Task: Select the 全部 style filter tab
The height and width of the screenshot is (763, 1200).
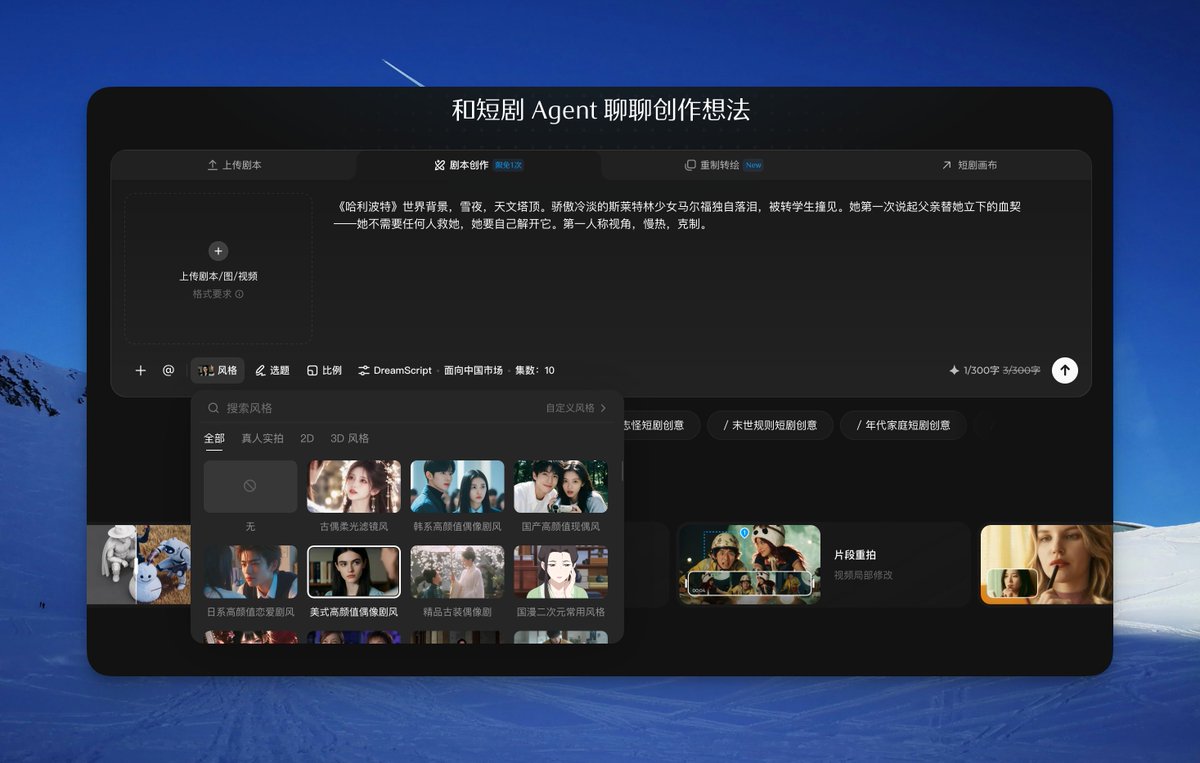Action: click(214, 438)
